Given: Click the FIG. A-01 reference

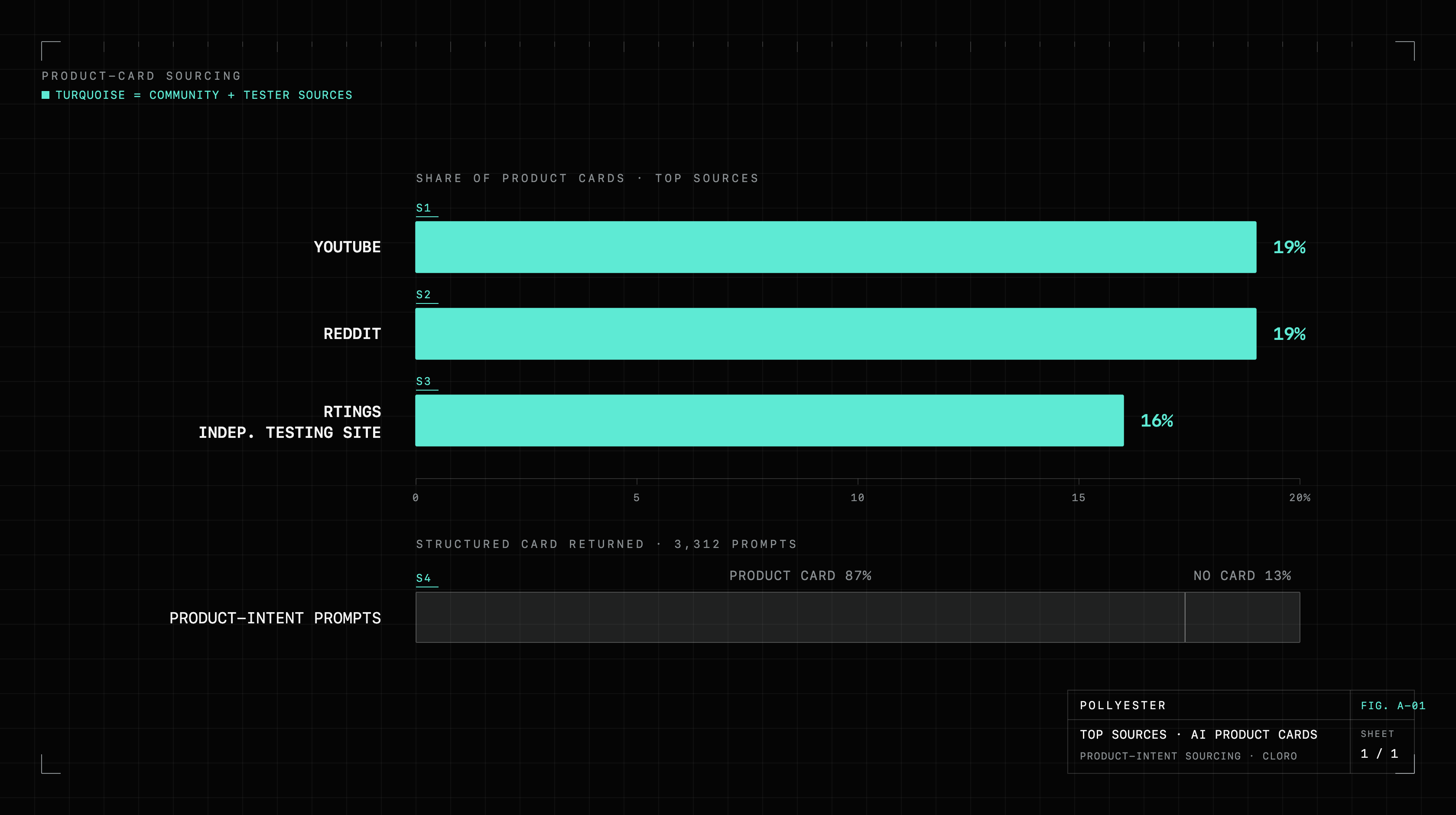Looking at the screenshot, I should pyautogui.click(x=1393, y=706).
